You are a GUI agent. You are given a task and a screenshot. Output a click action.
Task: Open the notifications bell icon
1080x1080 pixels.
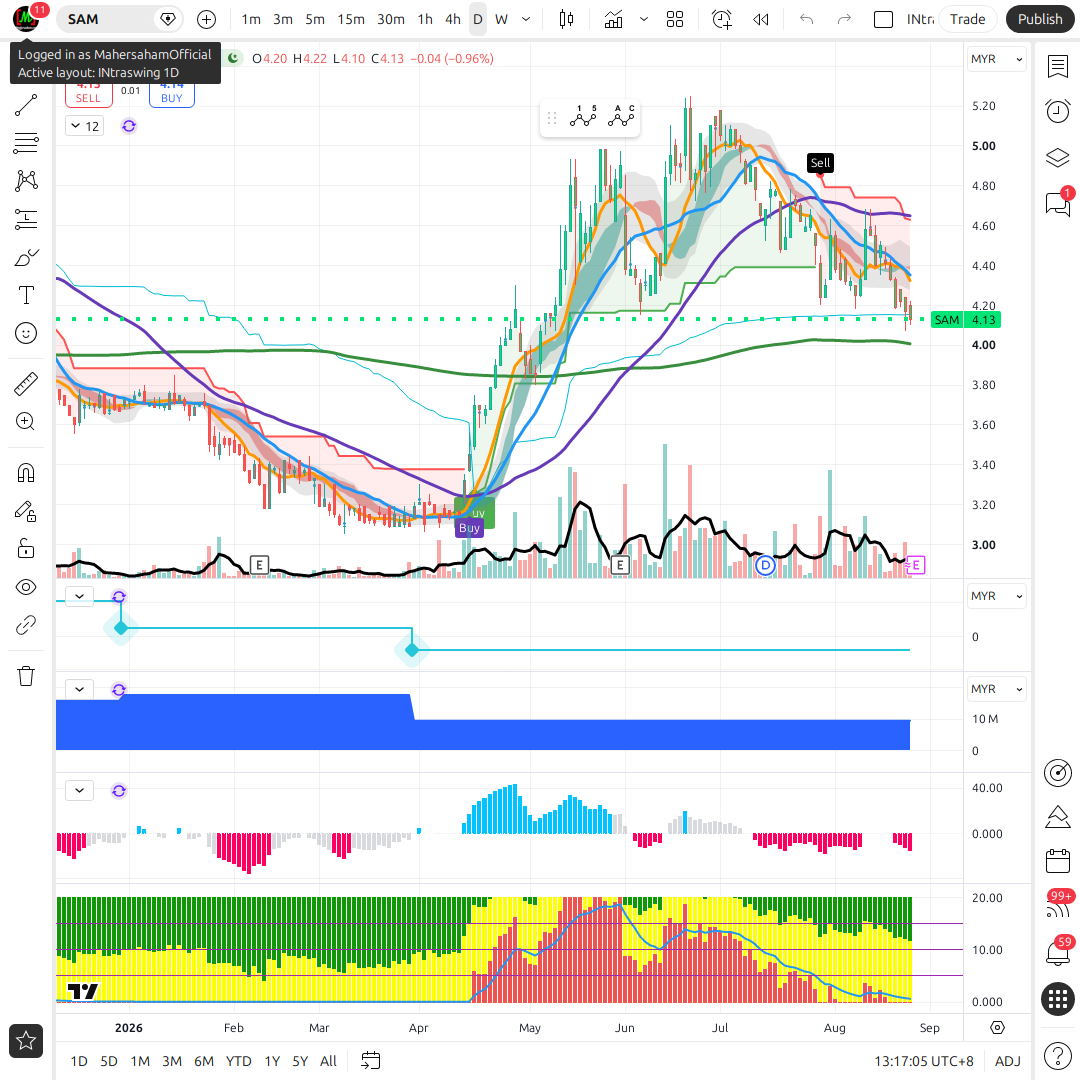1058,953
